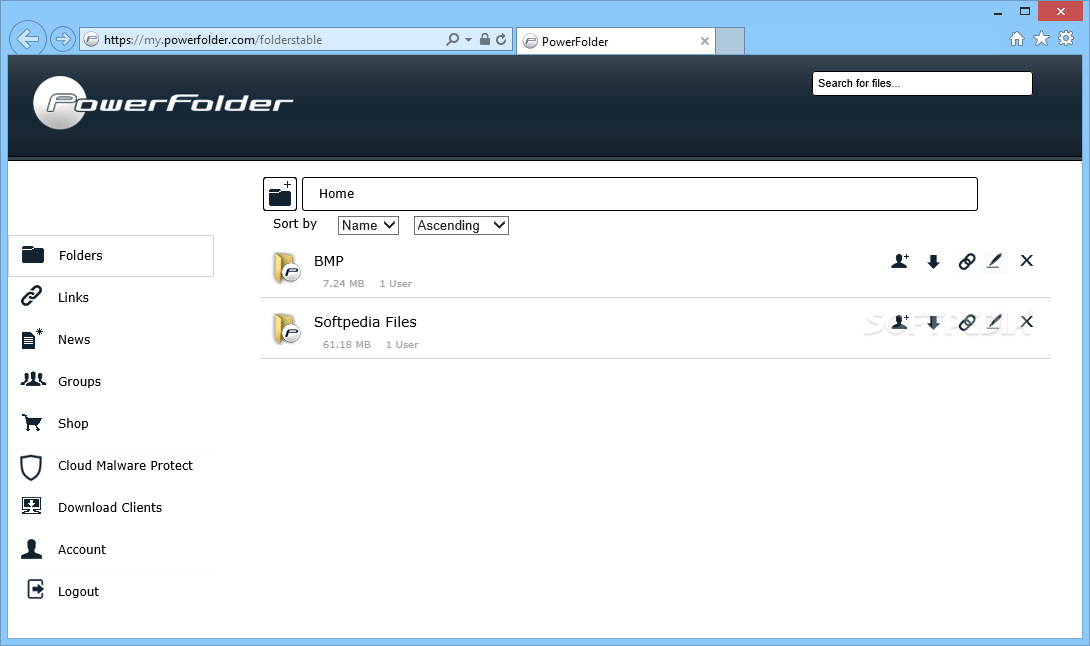Click the Folders sidebar icon
Viewport: 1090px width, 646px height.
[33, 255]
